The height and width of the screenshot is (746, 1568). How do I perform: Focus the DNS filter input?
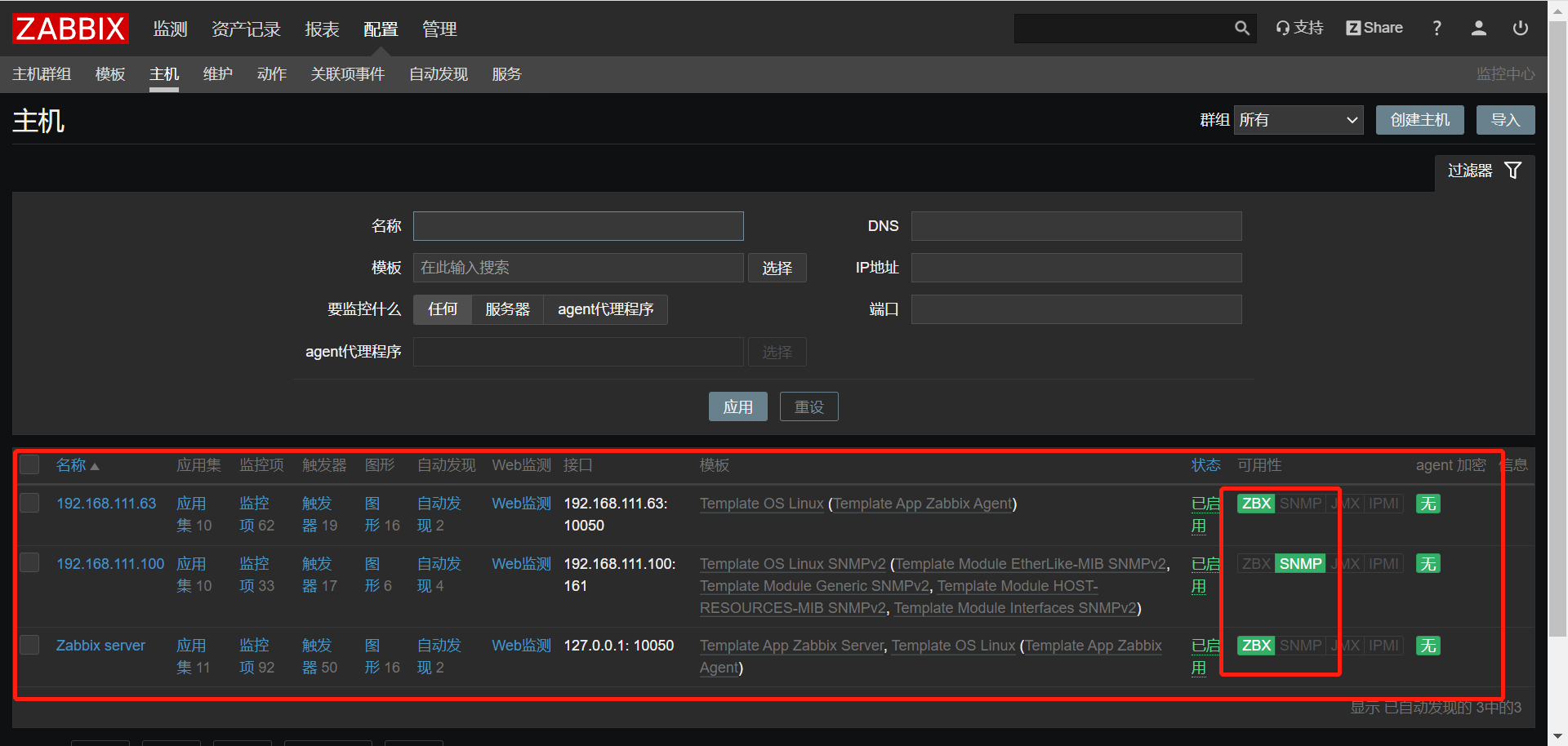point(1076,226)
